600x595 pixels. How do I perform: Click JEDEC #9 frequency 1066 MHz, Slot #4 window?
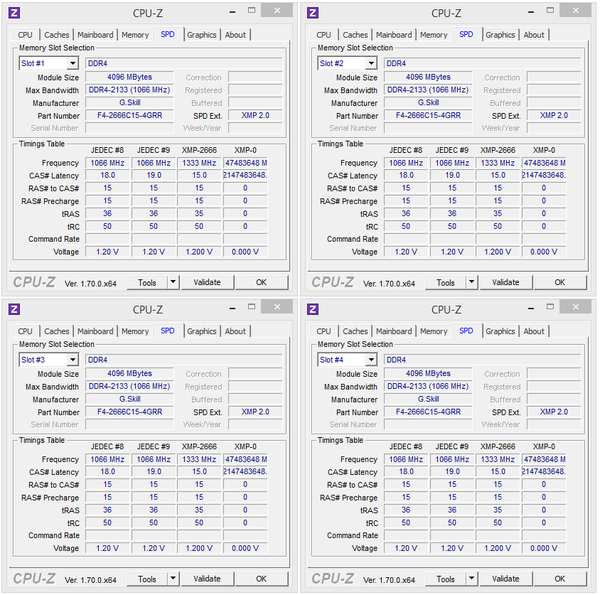[452, 459]
